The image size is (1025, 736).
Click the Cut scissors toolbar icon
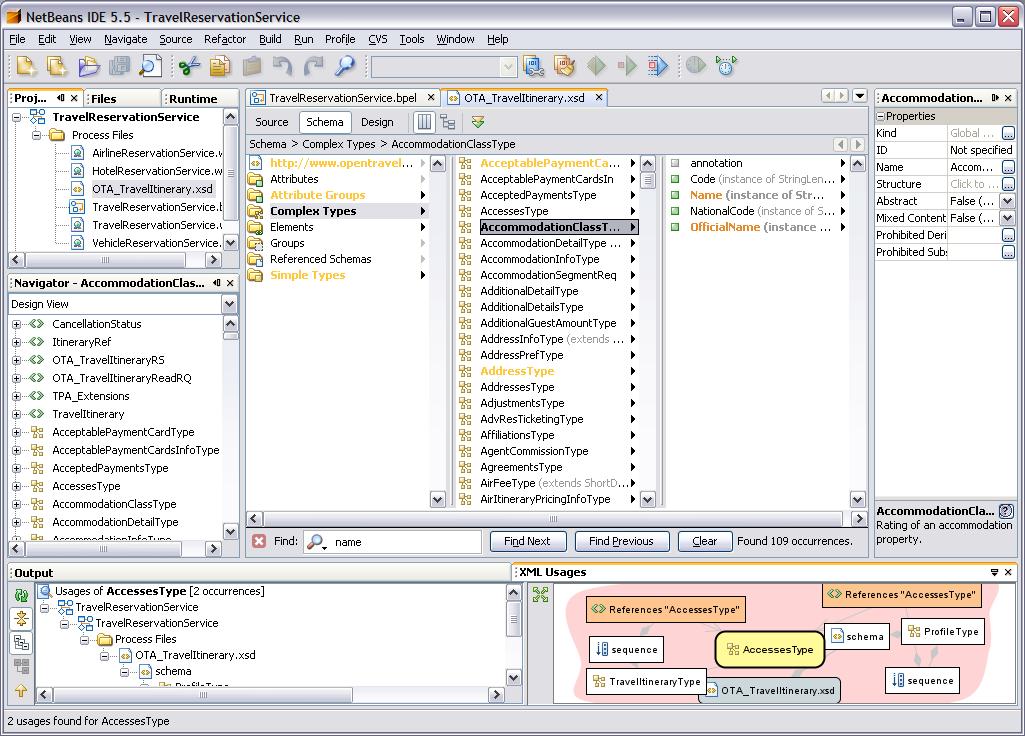(x=189, y=66)
